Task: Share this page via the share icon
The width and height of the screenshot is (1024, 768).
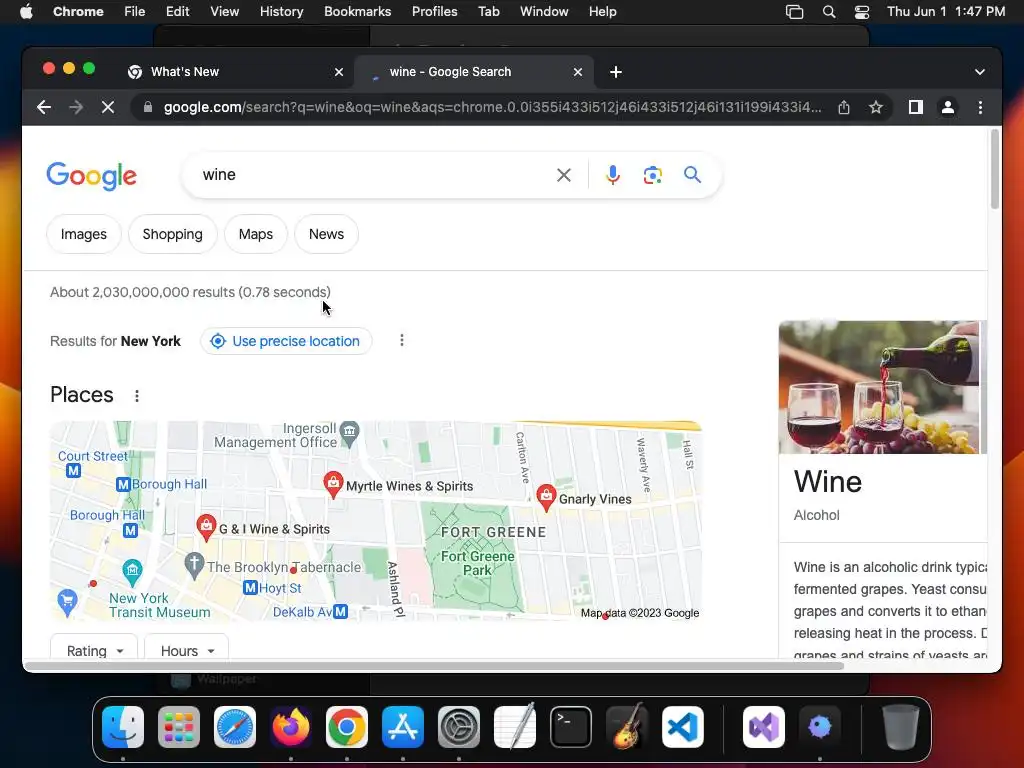Action: click(844, 107)
